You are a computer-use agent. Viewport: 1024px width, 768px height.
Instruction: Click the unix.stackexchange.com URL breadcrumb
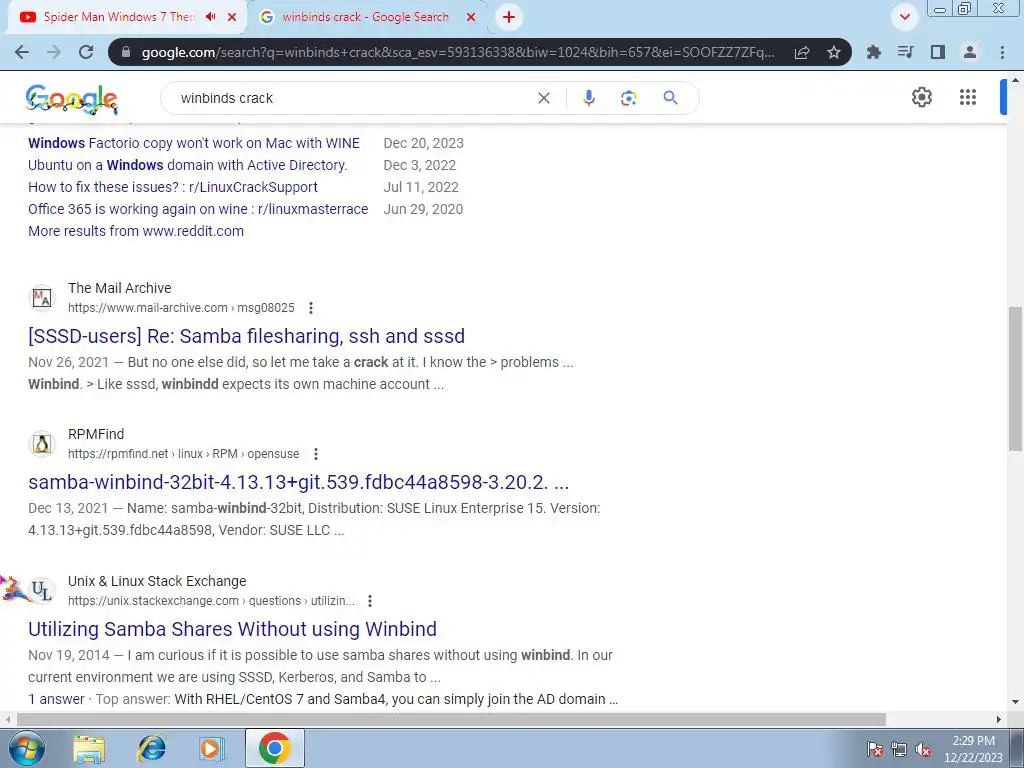click(211, 601)
